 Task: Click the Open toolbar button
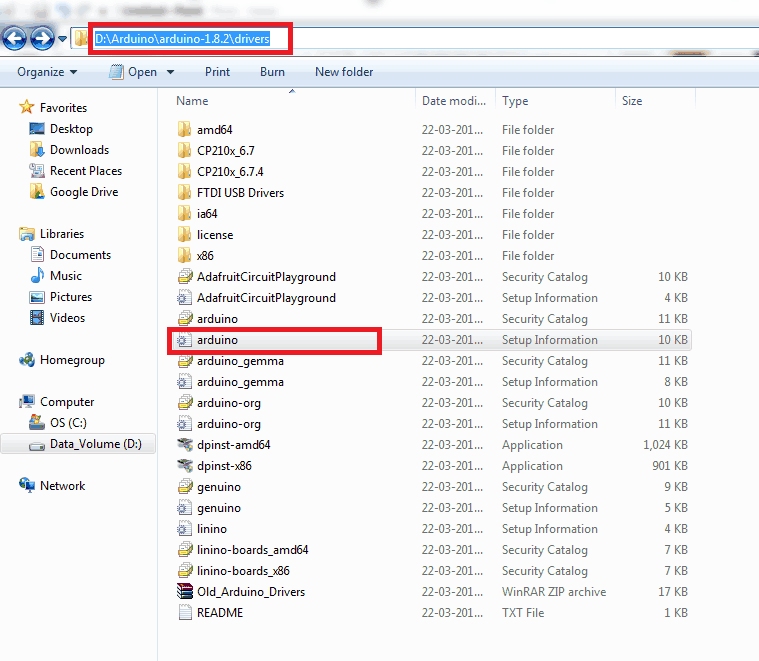[x=133, y=72]
